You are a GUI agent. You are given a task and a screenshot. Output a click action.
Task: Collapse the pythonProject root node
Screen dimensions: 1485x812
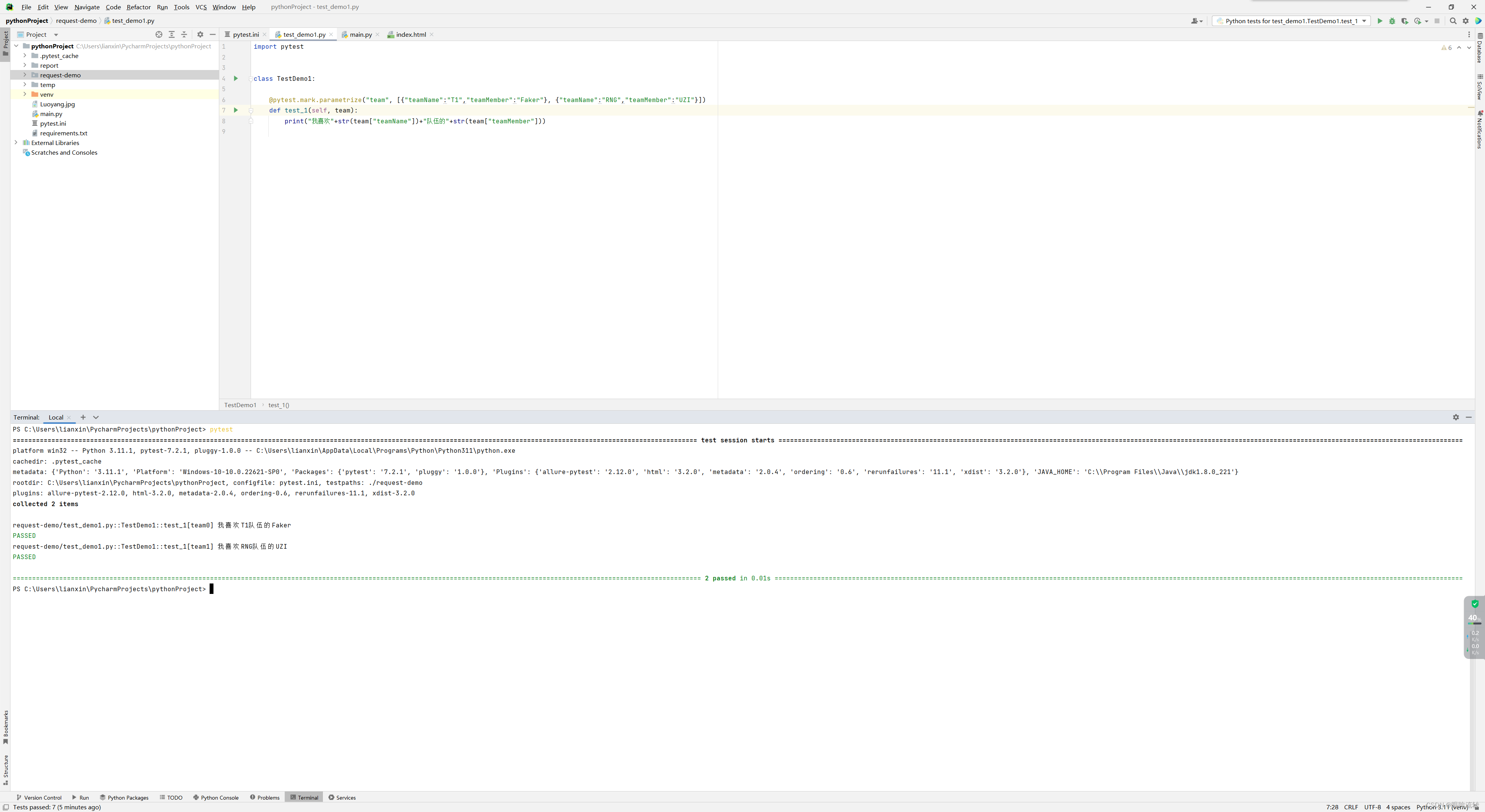[x=16, y=46]
